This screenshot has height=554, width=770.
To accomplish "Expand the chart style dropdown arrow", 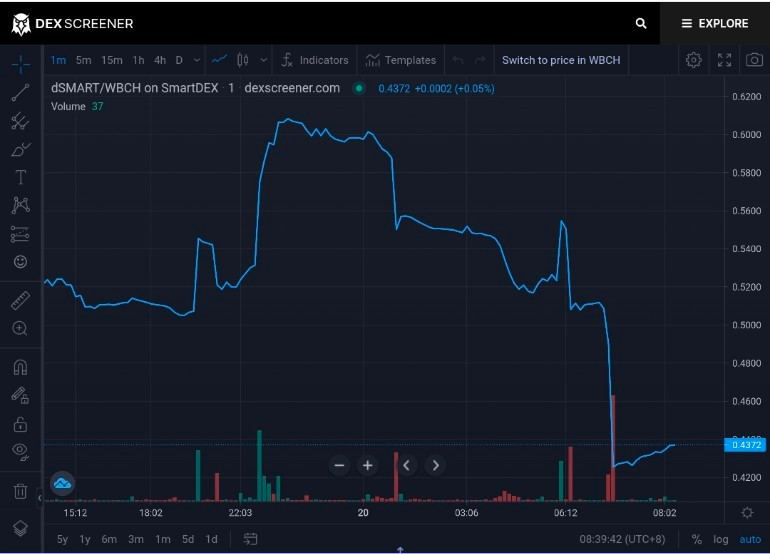I will point(264,60).
